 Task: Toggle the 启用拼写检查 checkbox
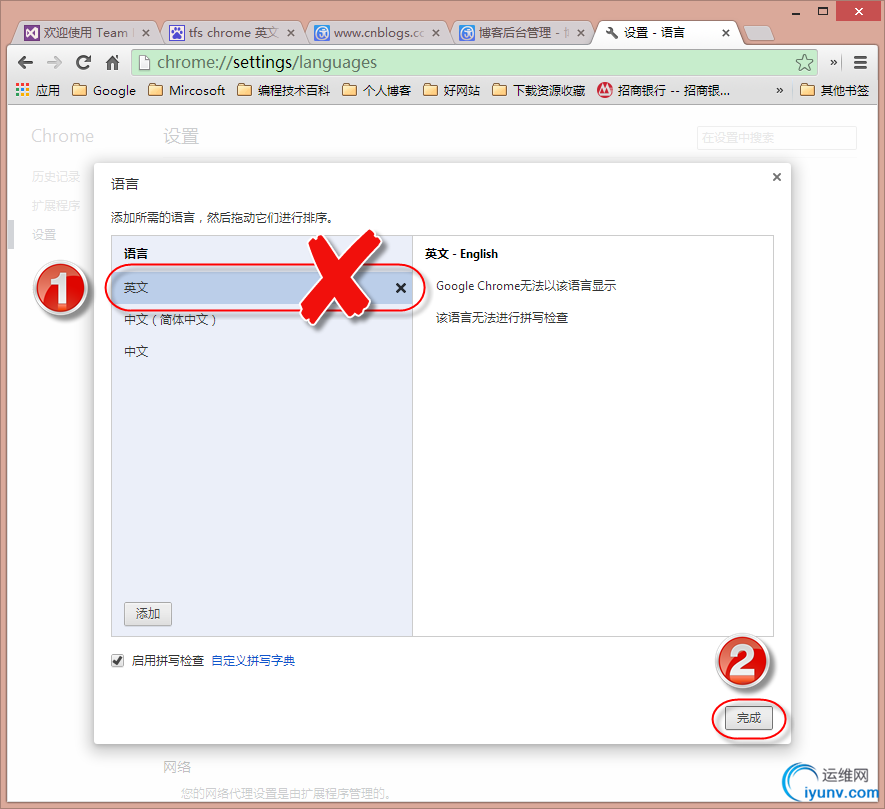click(117, 661)
